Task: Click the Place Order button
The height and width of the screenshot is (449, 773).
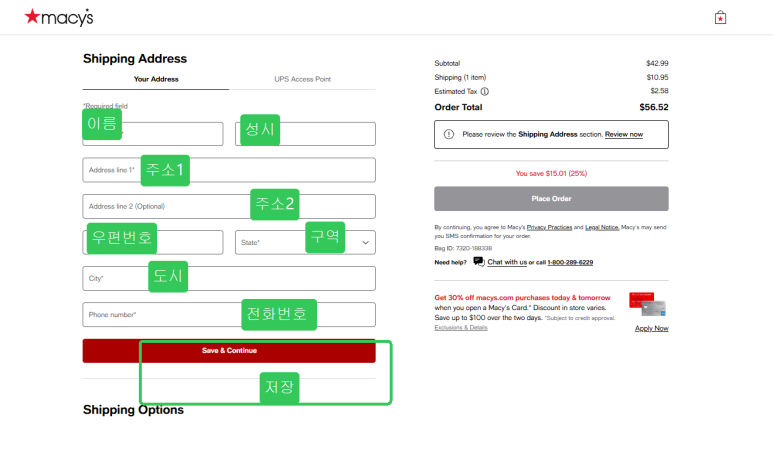Action: point(551,198)
